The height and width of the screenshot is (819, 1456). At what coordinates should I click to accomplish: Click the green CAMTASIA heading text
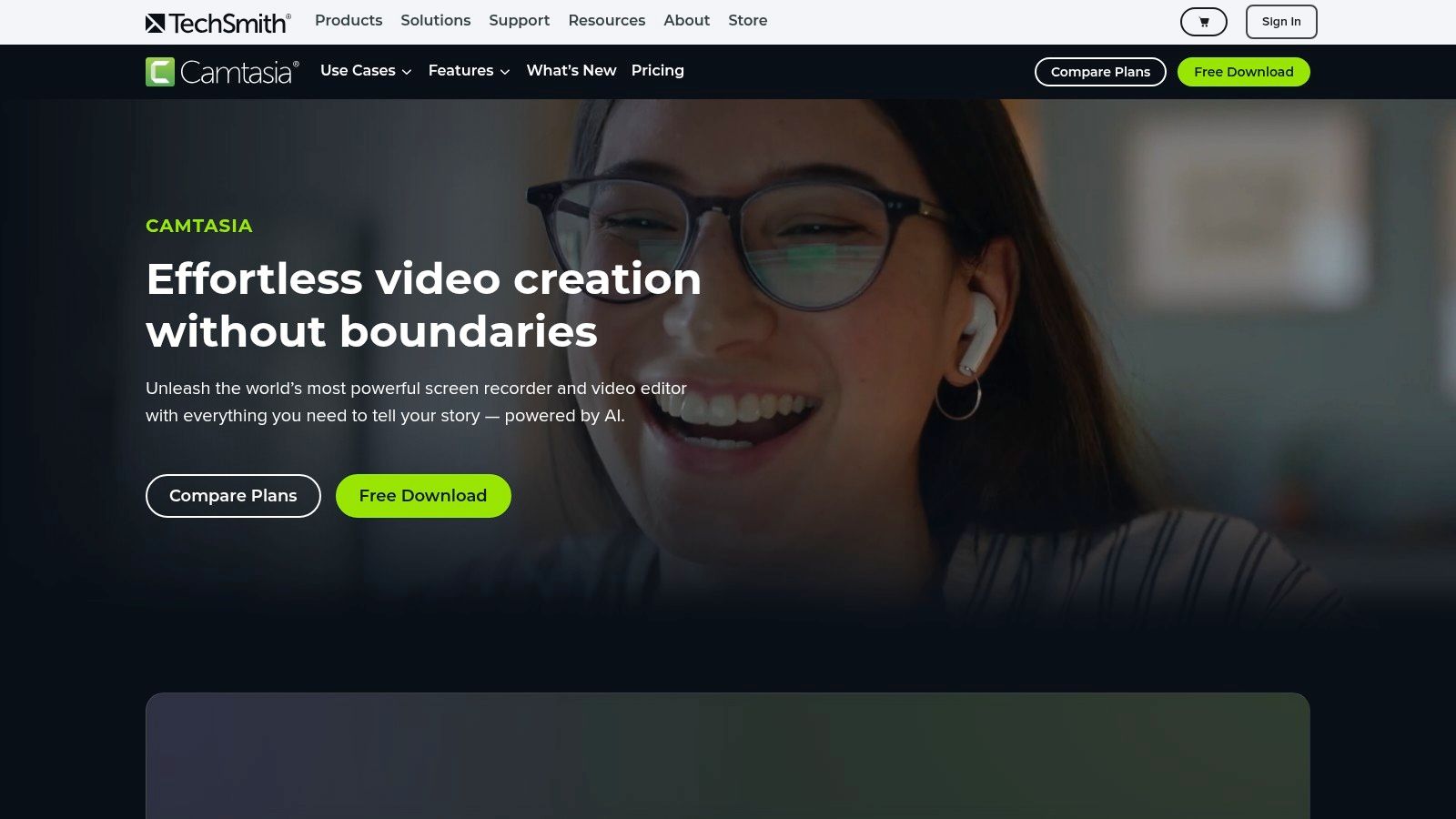point(199,226)
